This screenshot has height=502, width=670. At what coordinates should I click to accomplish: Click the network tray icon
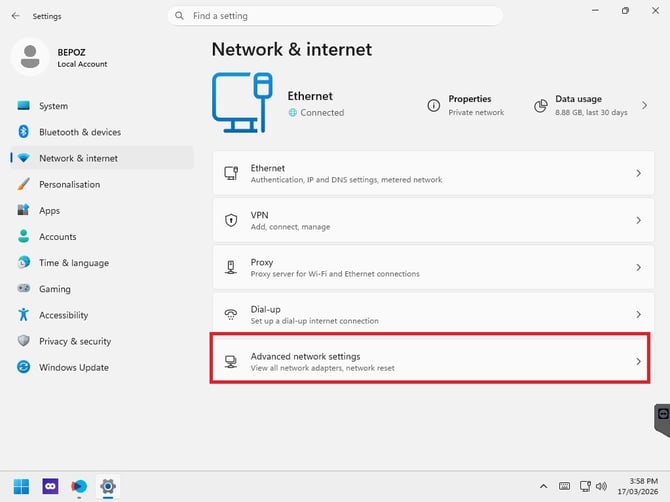tap(585, 486)
